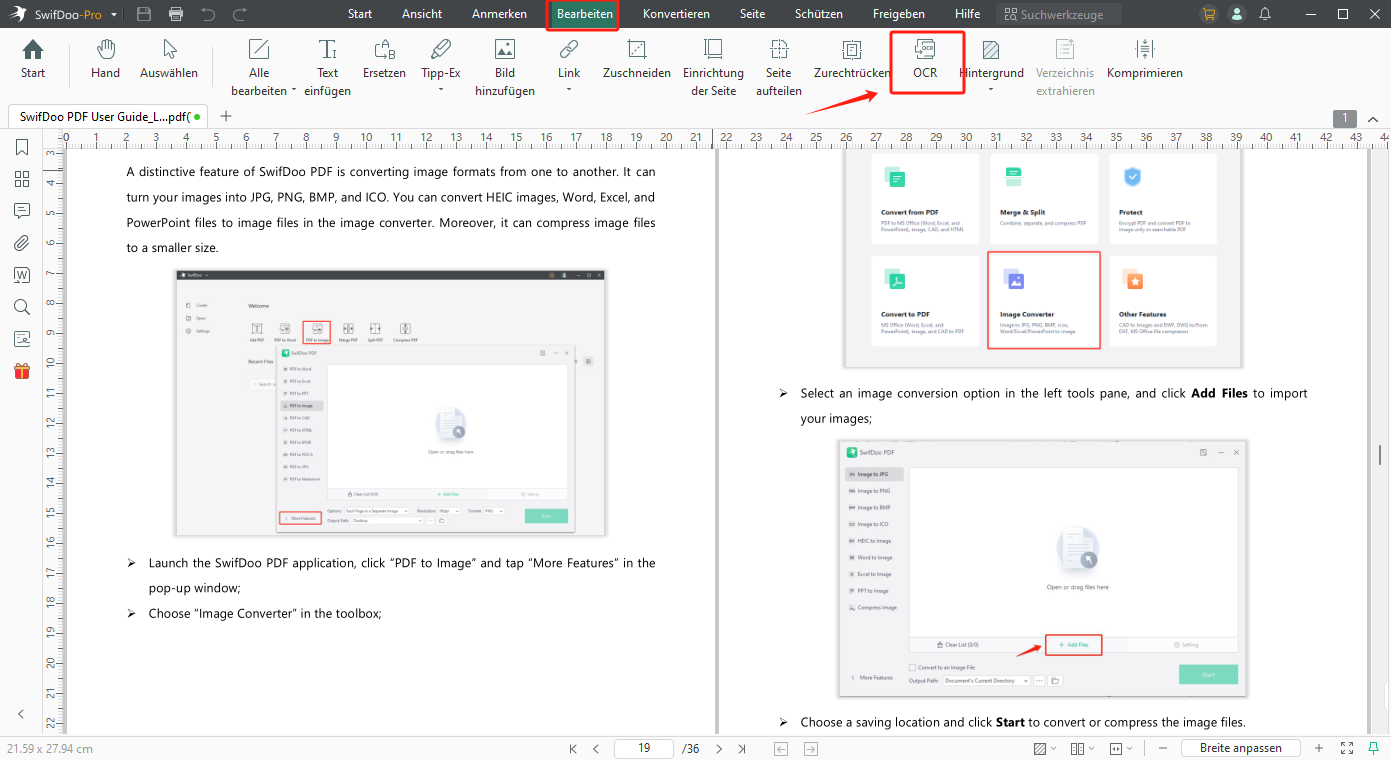The height and width of the screenshot is (760, 1391).
Task: Zoom out with the minus button
Action: tap(1162, 748)
